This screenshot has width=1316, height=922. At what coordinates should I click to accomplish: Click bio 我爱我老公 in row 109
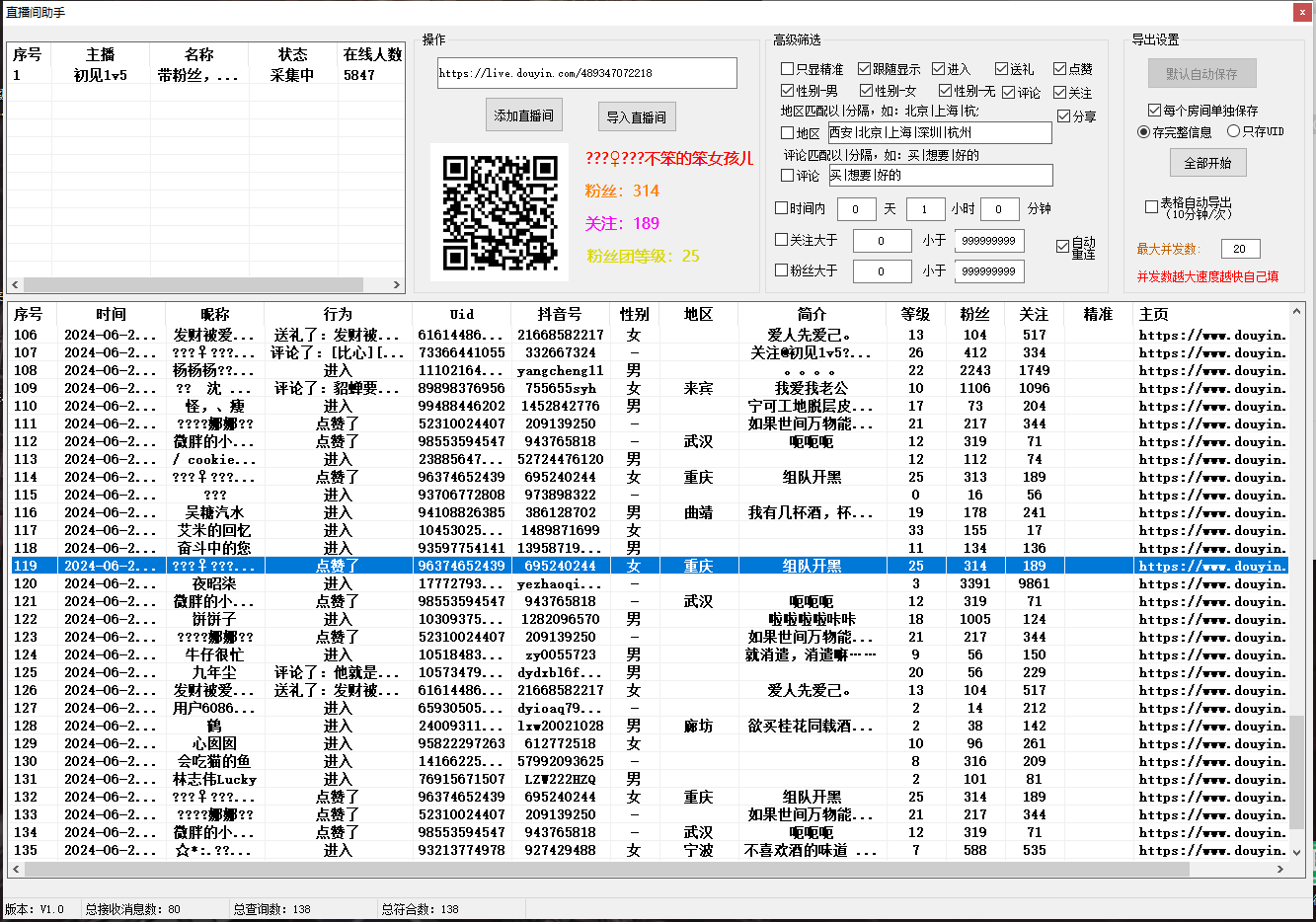(x=812, y=388)
